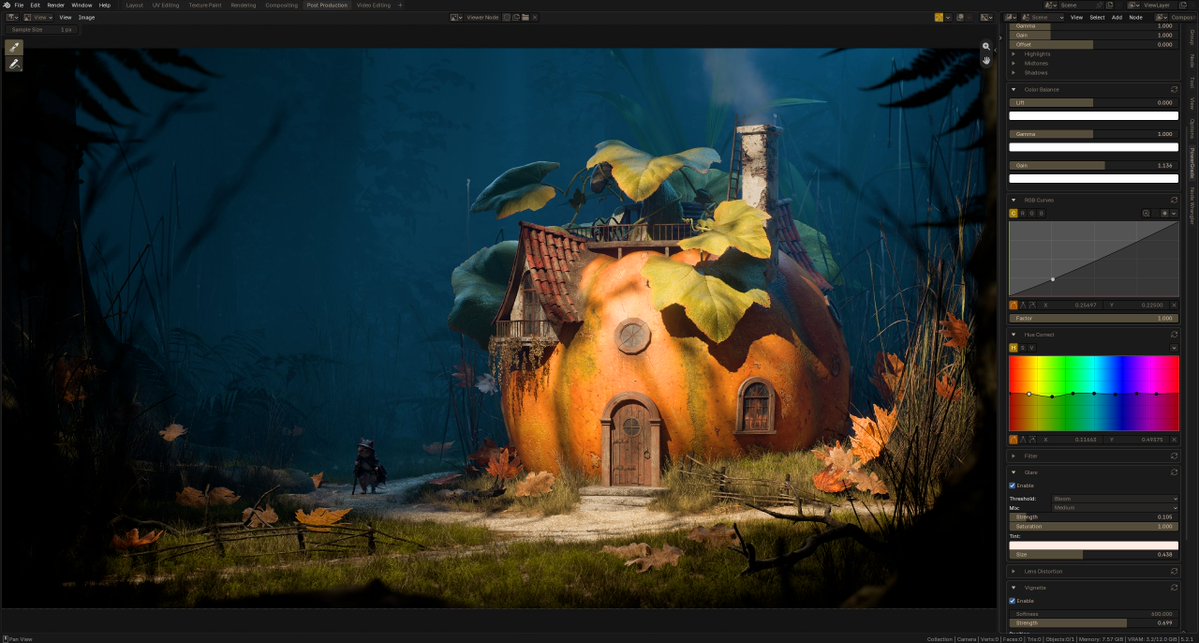
Task: Click the Blender logo icon
Action: coord(7,5)
